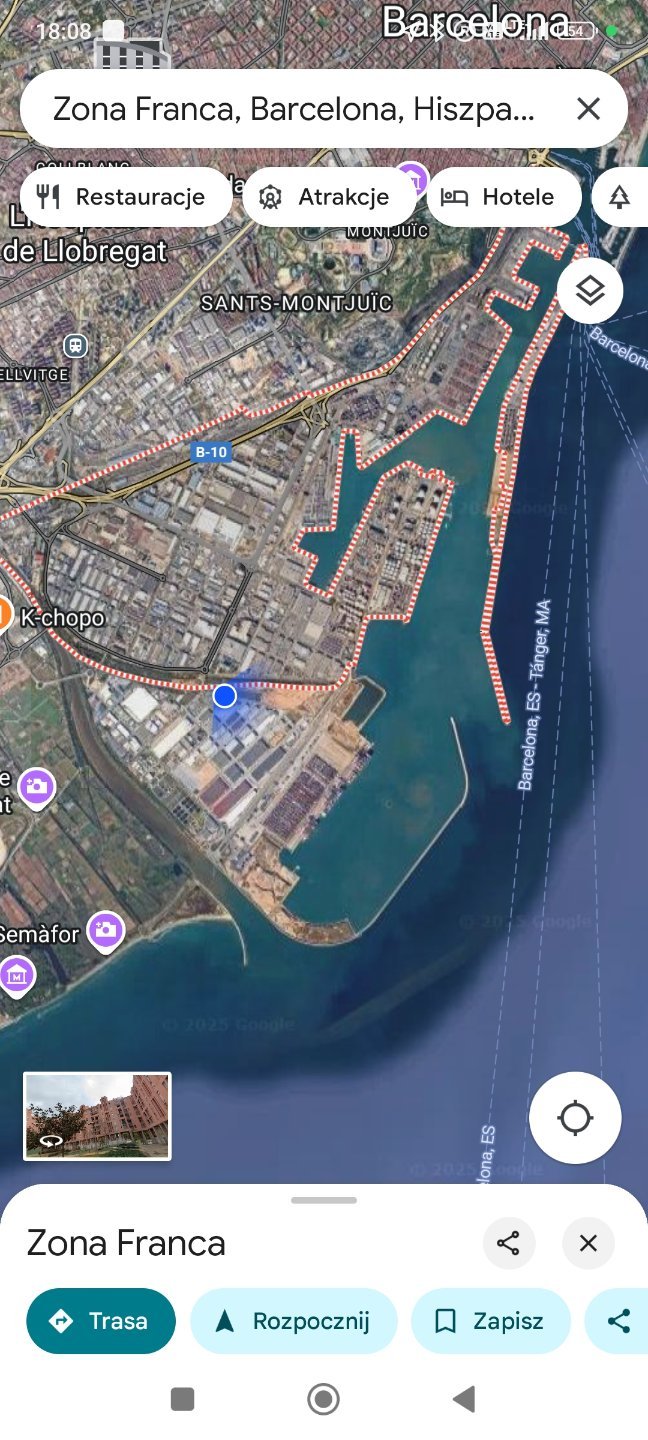The height and width of the screenshot is (1440, 648).
Task: Tap the search field showing Zona Franca
Action: pos(294,109)
